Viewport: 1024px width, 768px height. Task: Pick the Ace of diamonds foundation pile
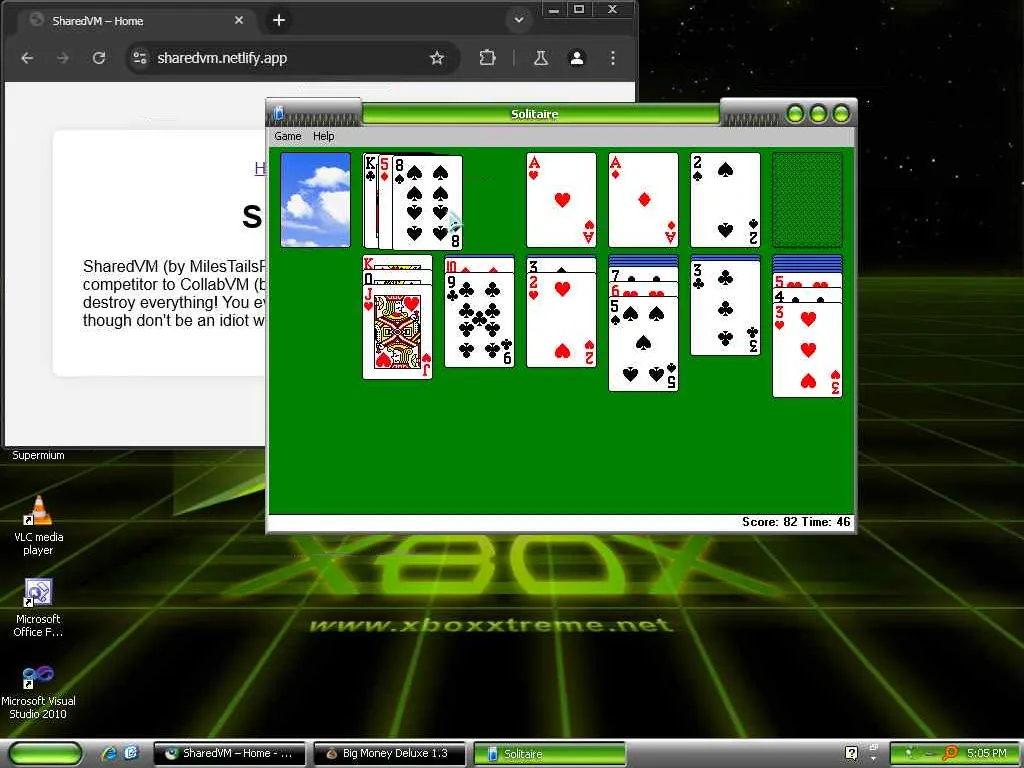tap(643, 200)
